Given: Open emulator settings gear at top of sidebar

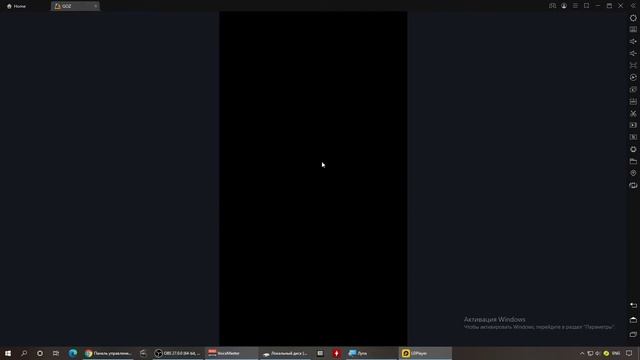Looking at the screenshot, I should click(x=633, y=18).
